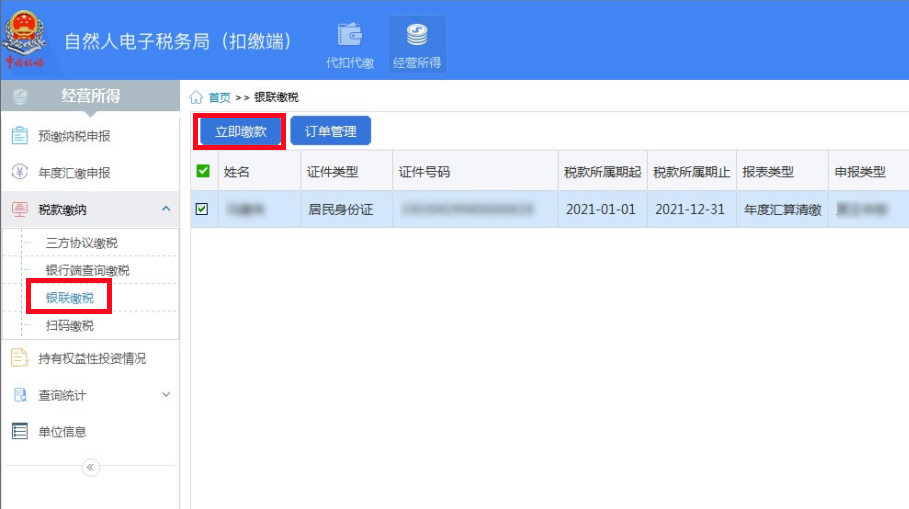Open 扫码缴税 submenu item
Viewport: 909px width, 509px height.
[x=70, y=326]
